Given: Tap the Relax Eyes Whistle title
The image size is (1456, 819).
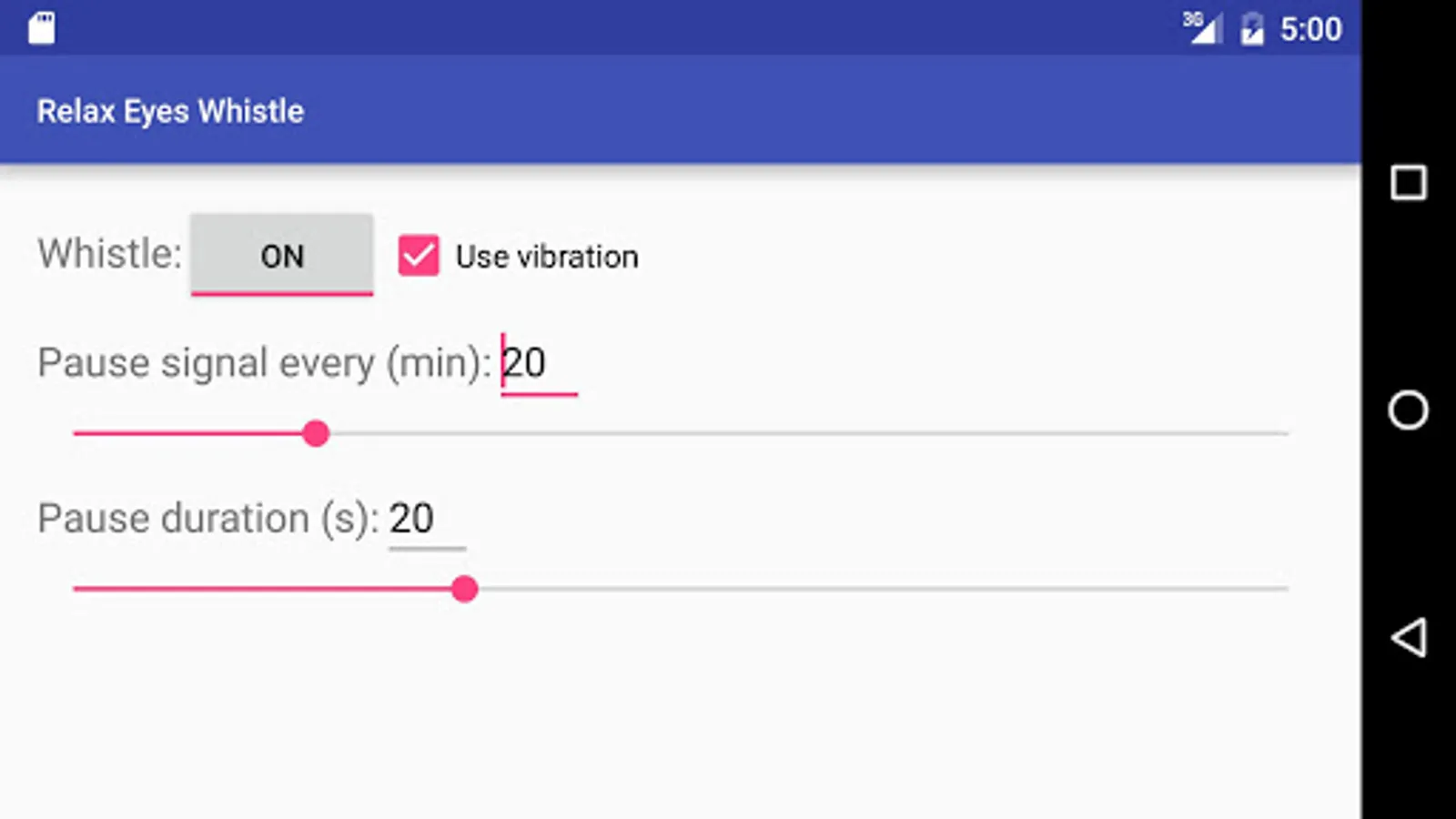Looking at the screenshot, I should pyautogui.click(x=170, y=111).
